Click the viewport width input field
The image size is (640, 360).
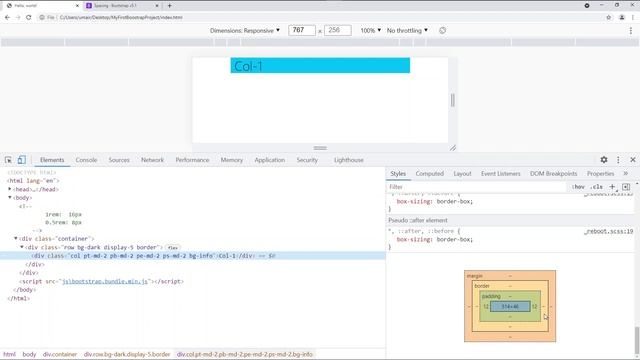coord(302,31)
